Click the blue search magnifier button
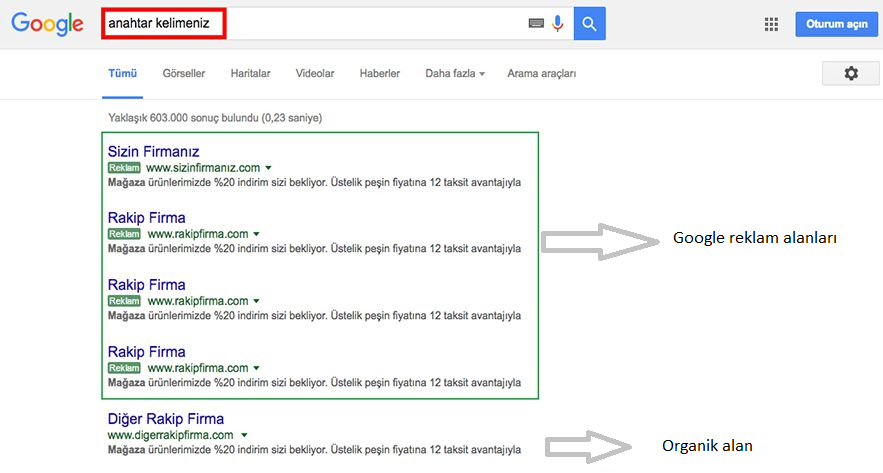Viewport: 883px width, 473px height. (x=590, y=24)
